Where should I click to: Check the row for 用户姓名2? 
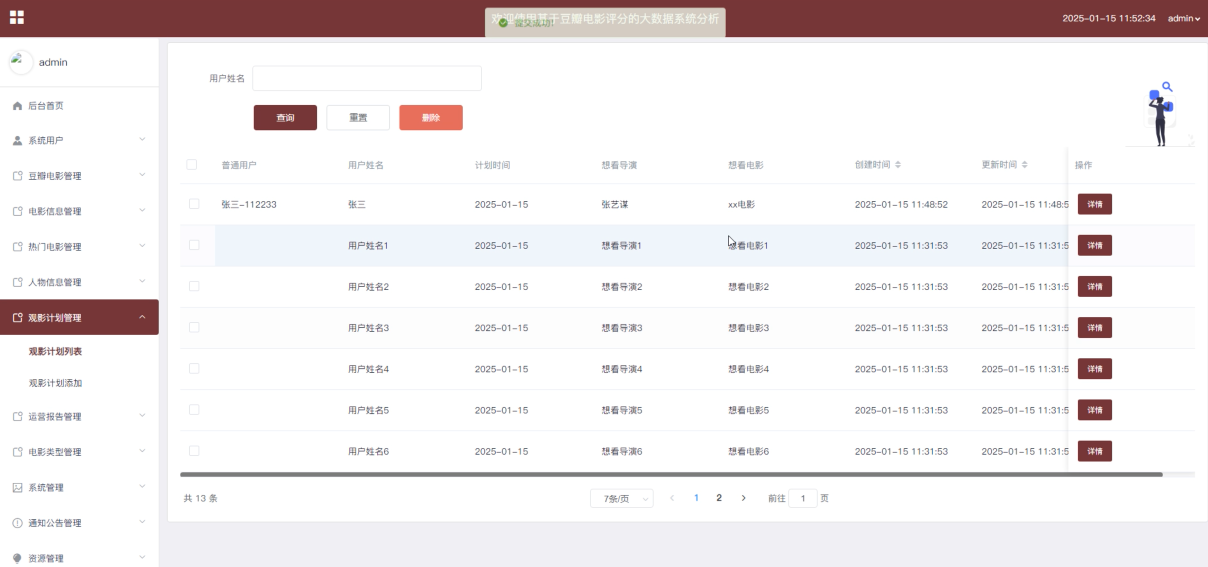tap(194, 286)
